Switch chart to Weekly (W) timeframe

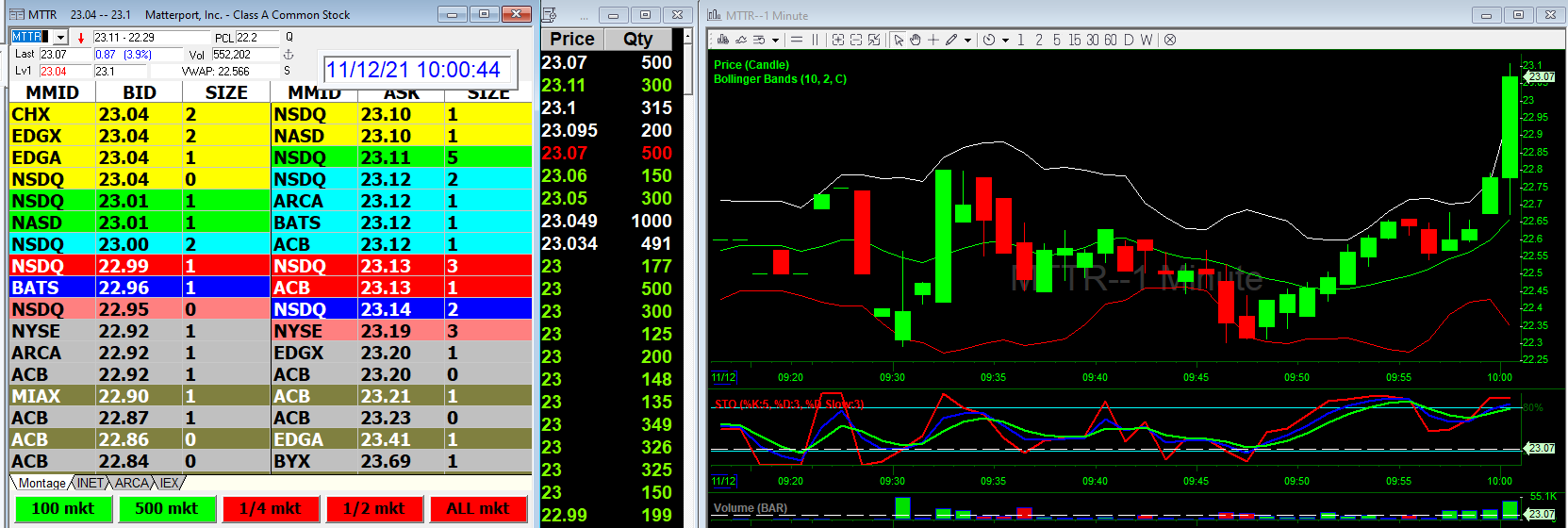[x=1147, y=40]
